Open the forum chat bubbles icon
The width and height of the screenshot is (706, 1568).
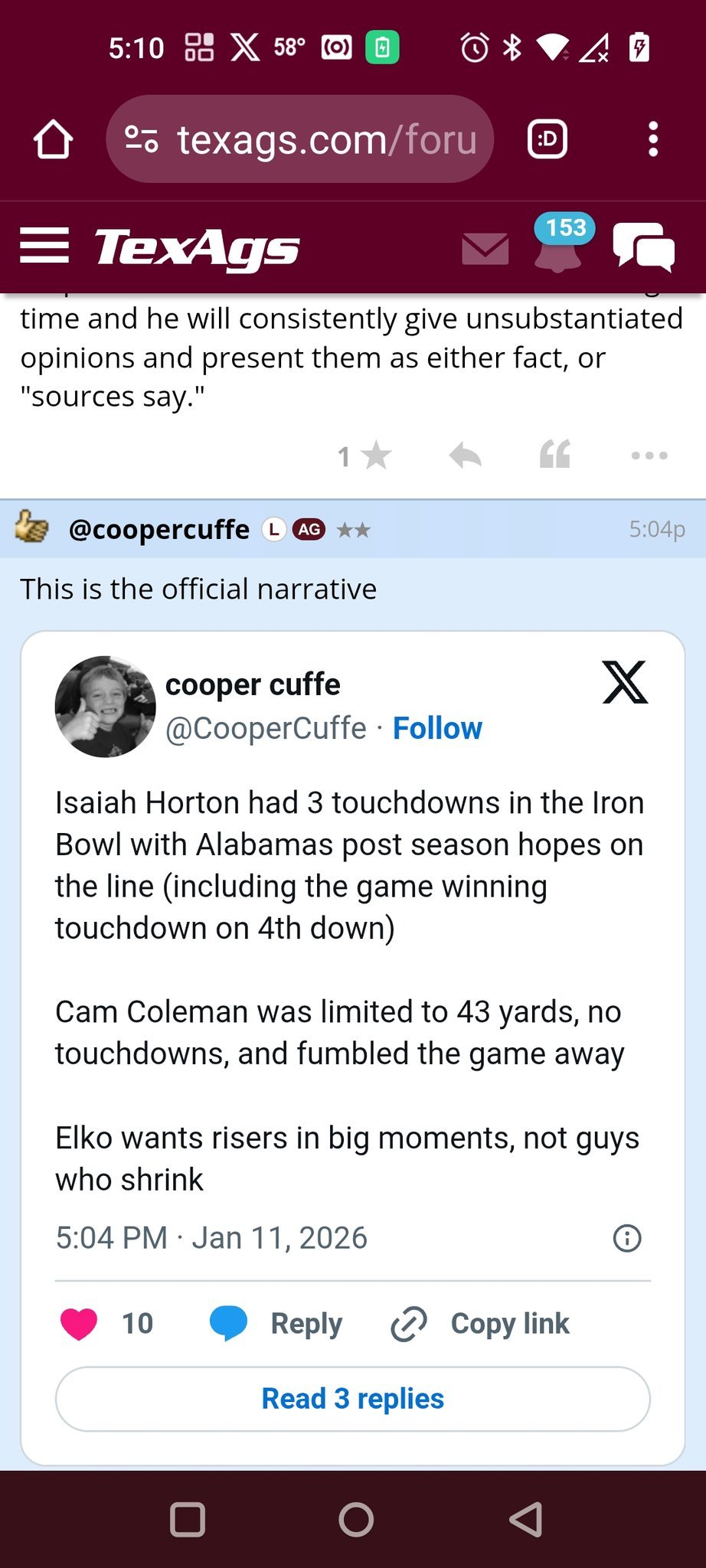click(643, 247)
